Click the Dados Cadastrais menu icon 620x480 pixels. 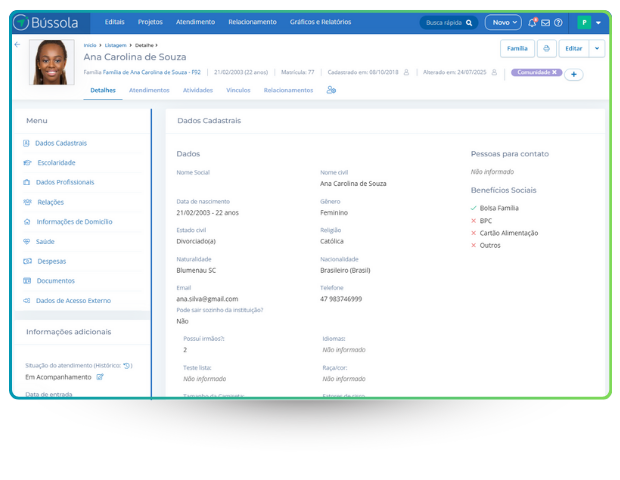26,143
